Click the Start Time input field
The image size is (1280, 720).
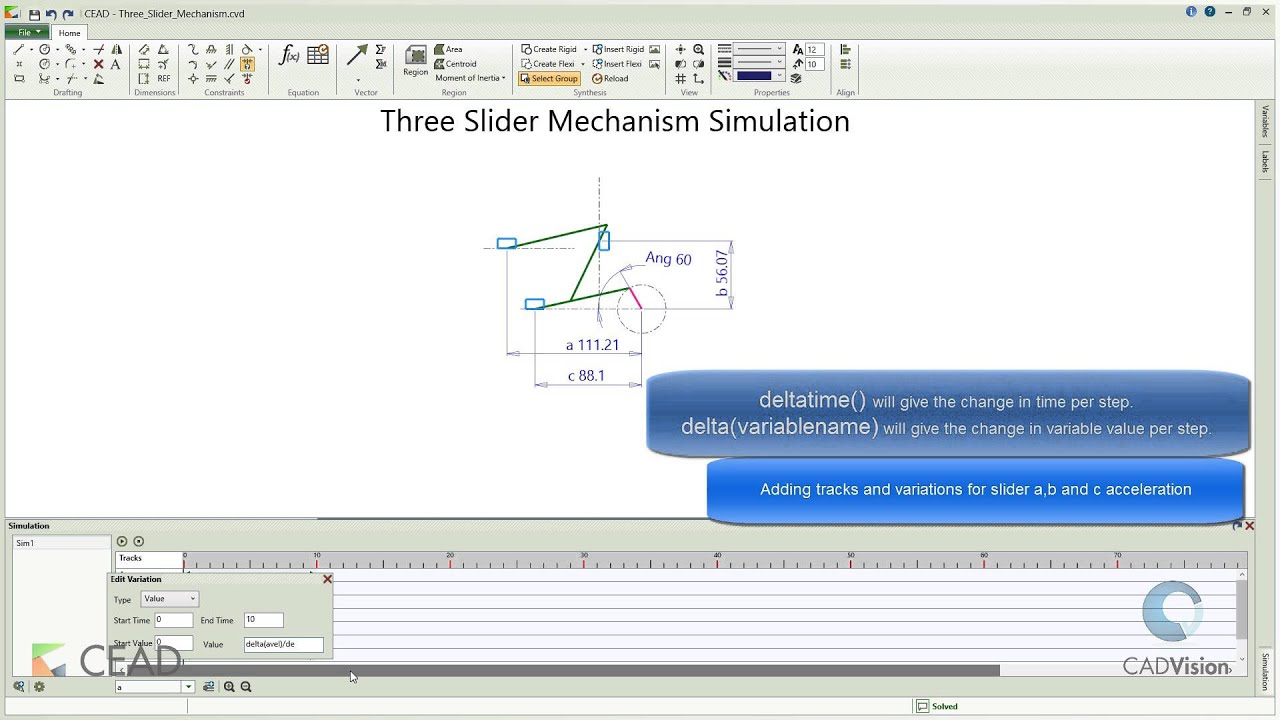pyautogui.click(x=174, y=620)
